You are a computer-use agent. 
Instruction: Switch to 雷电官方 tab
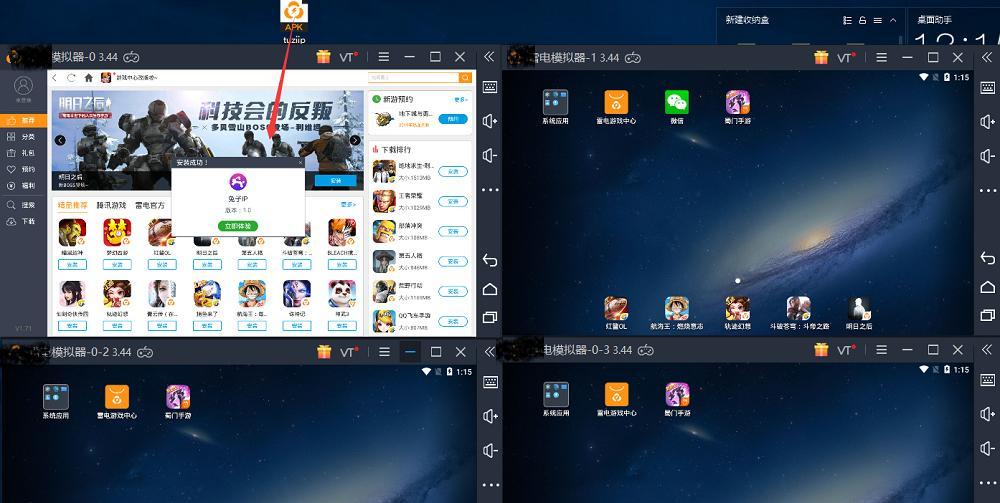click(x=150, y=205)
